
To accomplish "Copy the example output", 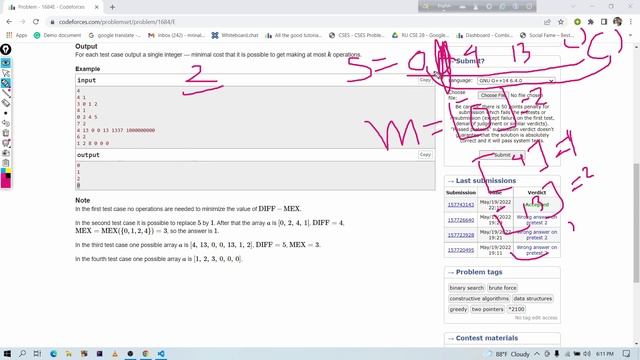I will point(425,155).
